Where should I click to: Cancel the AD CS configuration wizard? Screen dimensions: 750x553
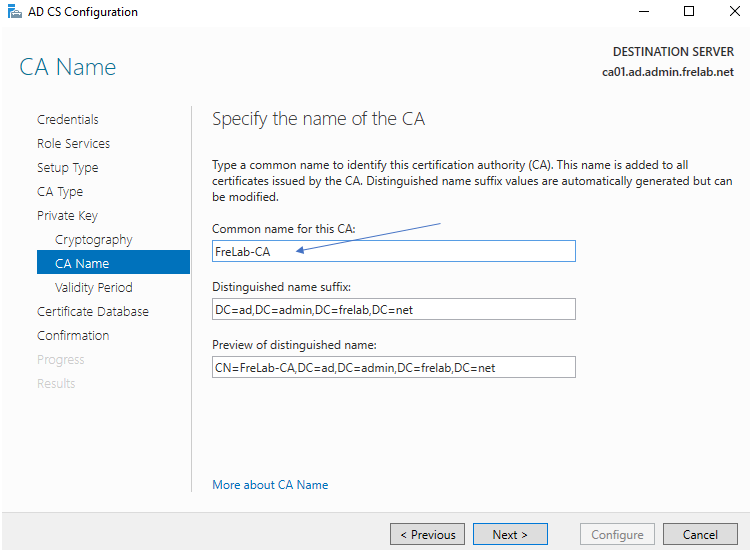tap(700, 534)
